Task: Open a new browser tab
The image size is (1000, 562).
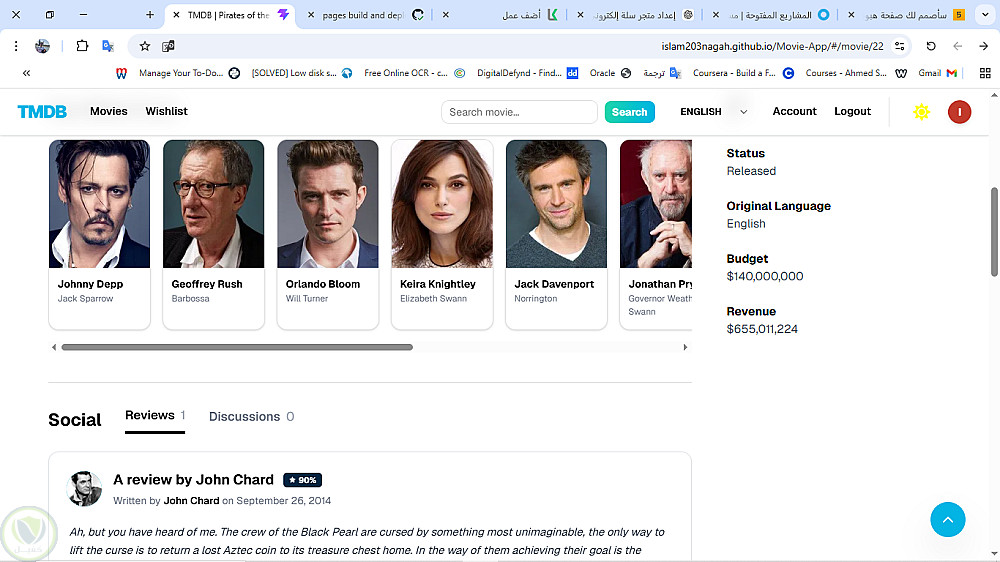Action: (150, 15)
